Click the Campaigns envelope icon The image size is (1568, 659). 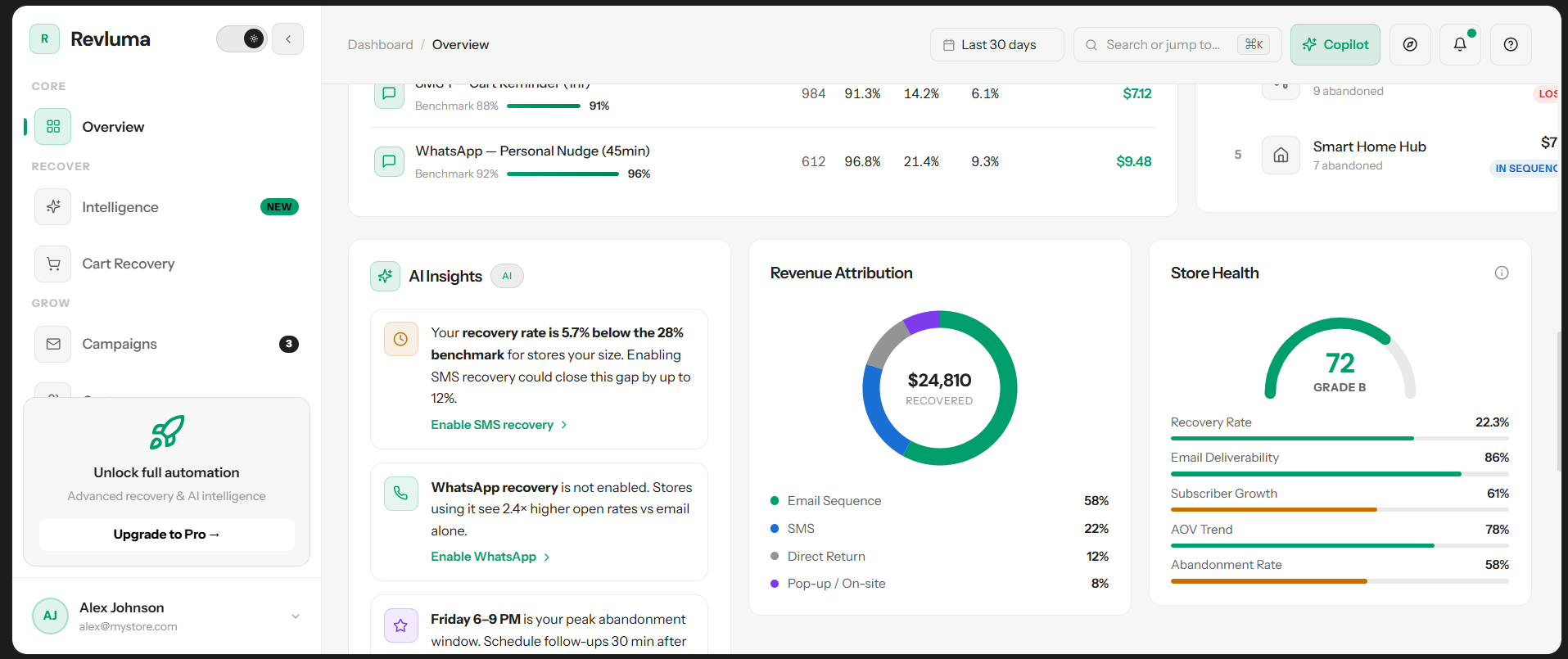click(53, 344)
